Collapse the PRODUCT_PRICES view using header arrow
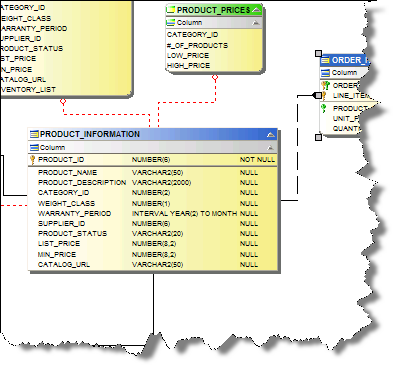Image resolution: width=393 pixels, height=365 pixels. click(256, 10)
